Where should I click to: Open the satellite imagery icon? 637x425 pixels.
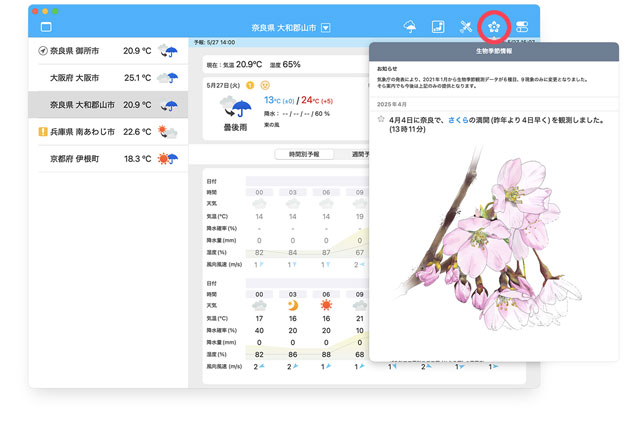[466, 27]
